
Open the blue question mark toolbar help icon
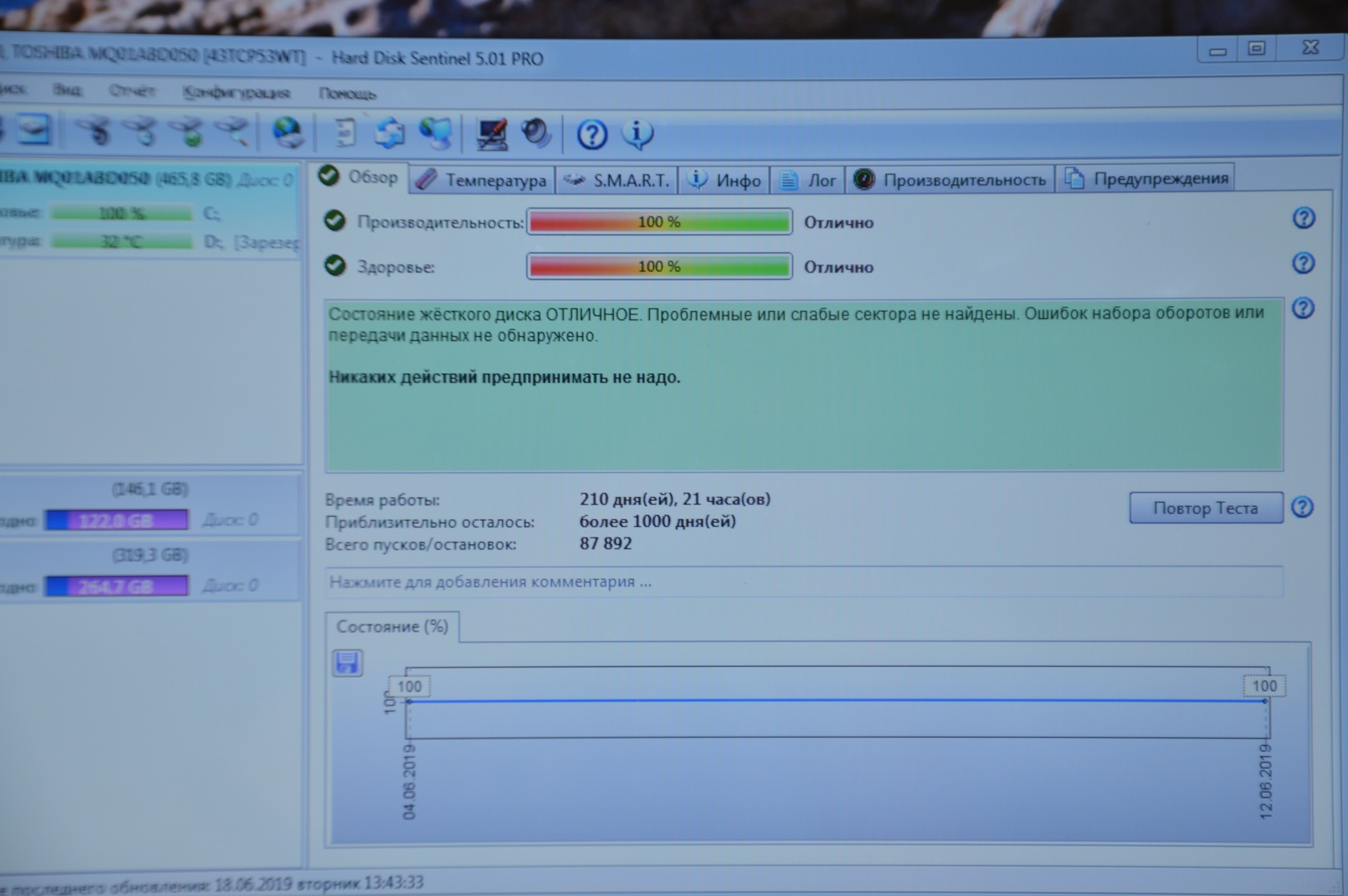pos(592,134)
